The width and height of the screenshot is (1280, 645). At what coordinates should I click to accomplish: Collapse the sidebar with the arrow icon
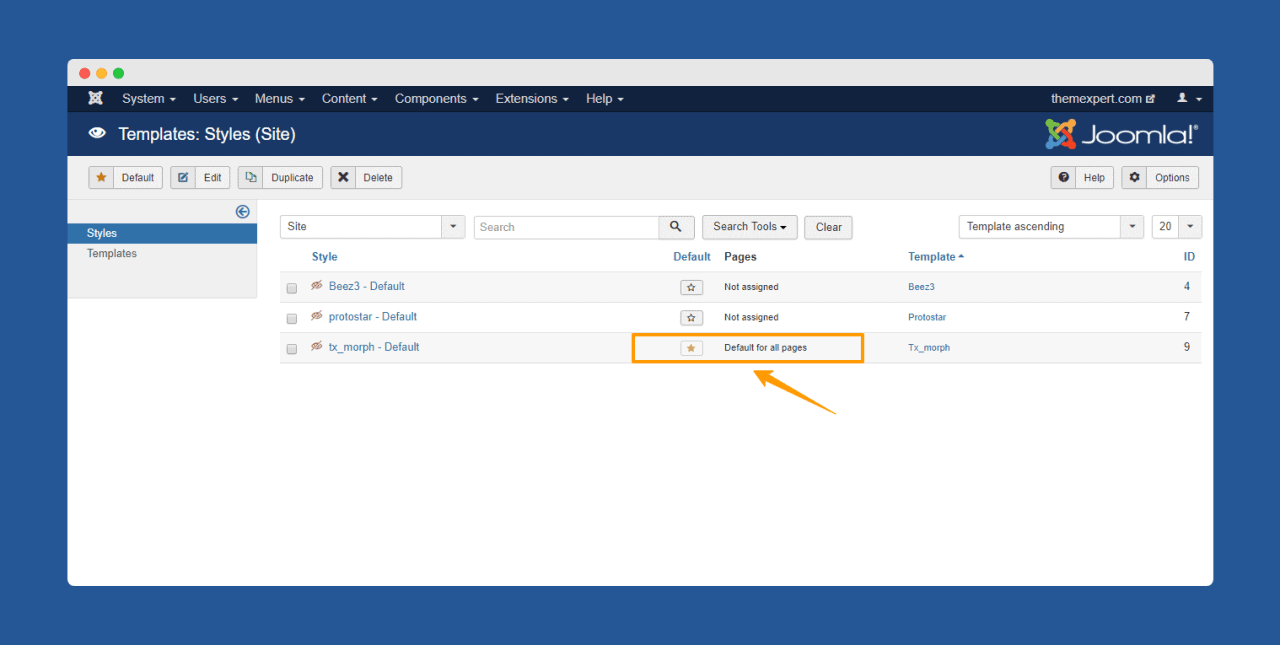click(x=242, y=211)
